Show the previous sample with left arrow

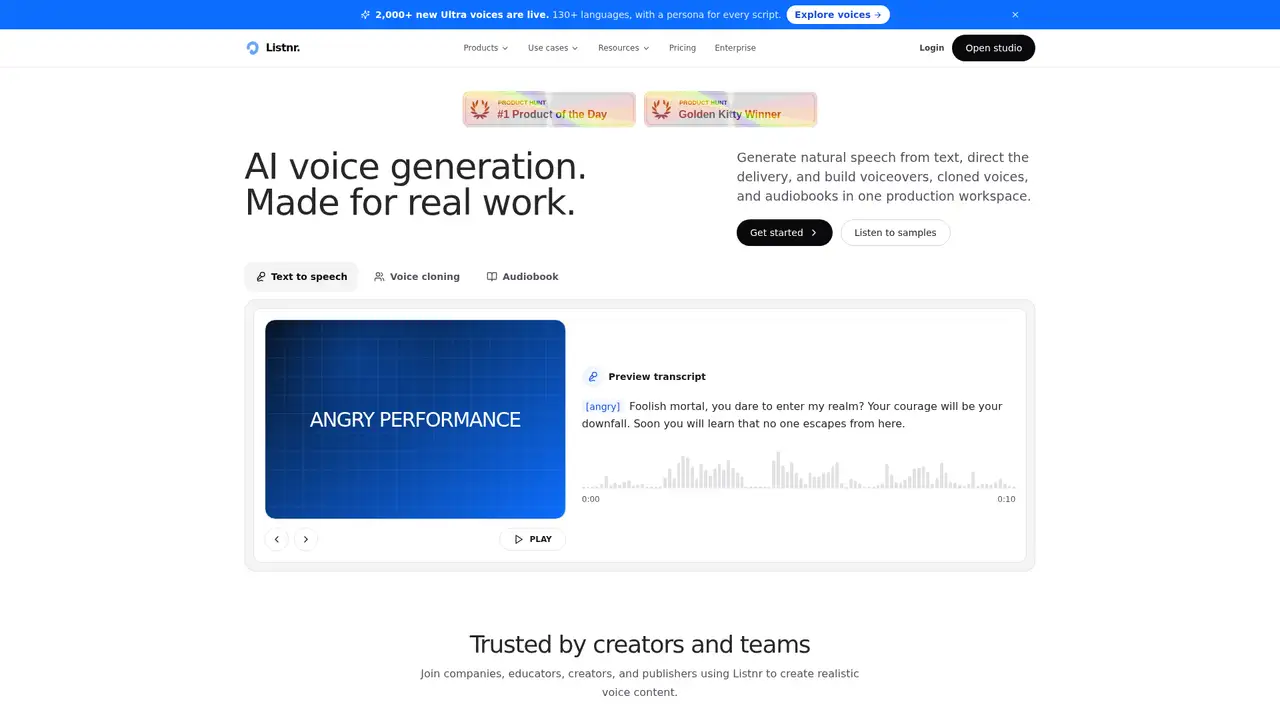[x=277, y=539]
